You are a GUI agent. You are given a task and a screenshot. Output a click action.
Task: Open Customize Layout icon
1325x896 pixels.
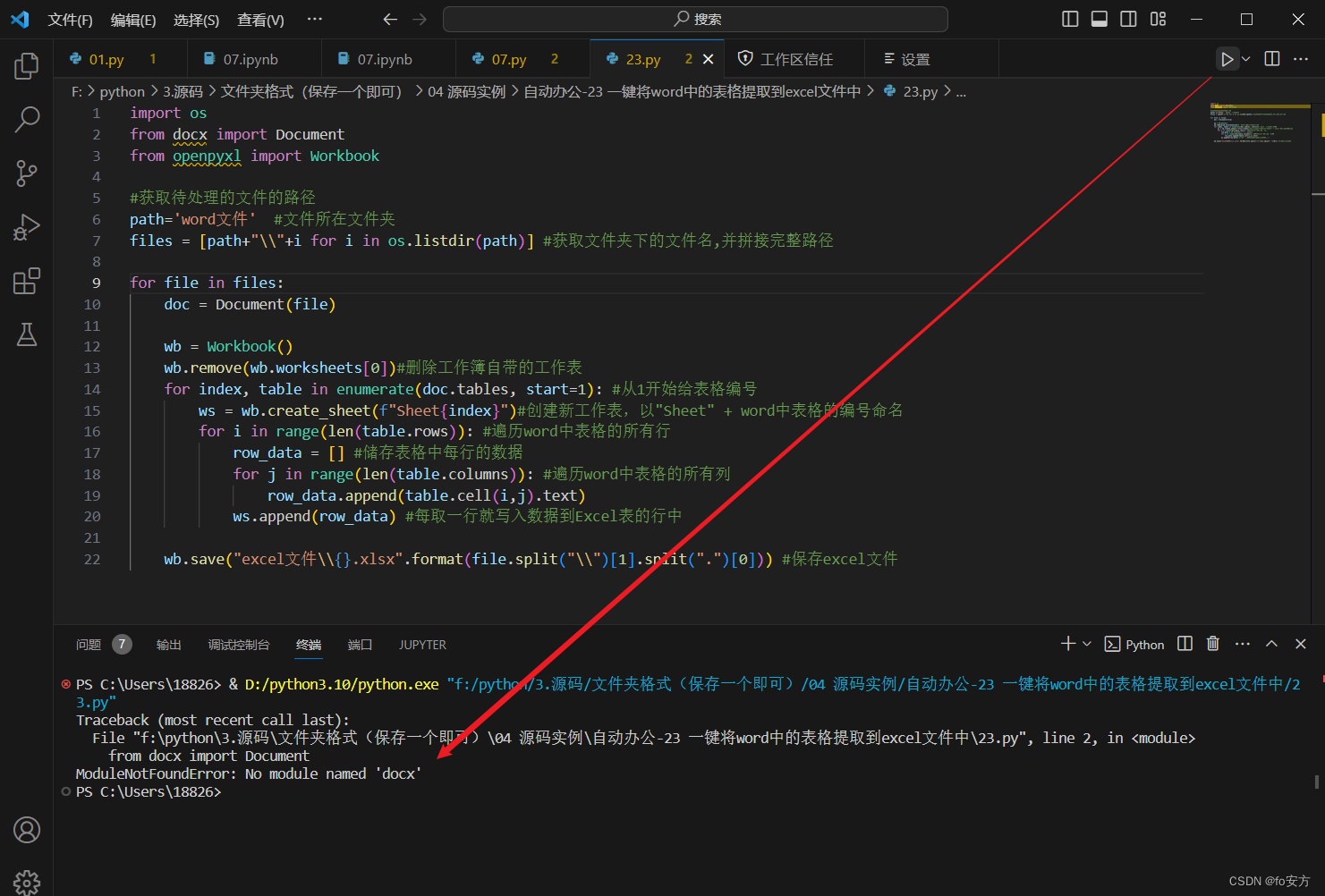(x=1159, y=19)
